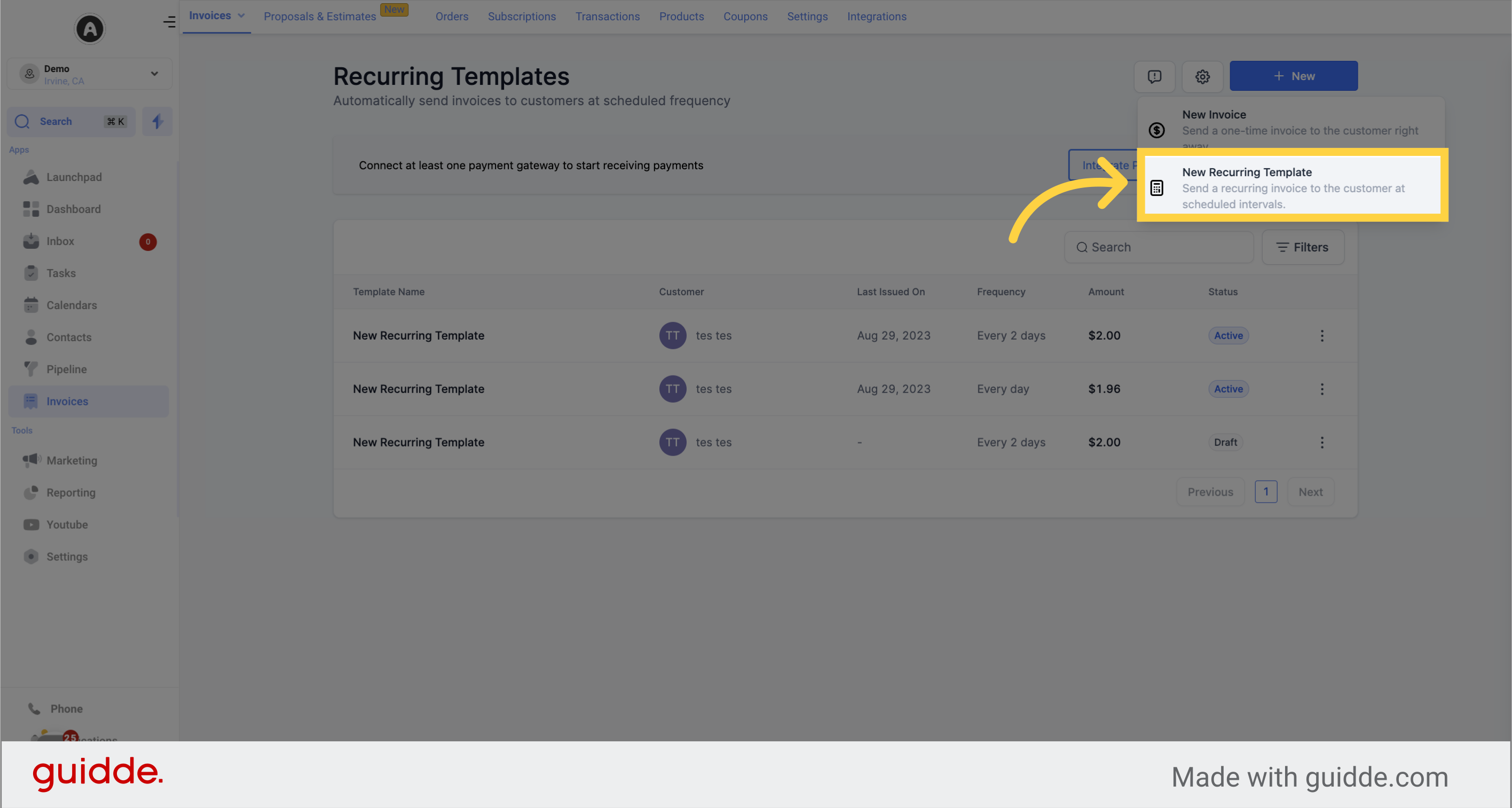The width and height of the screenshot is (1512, 808).
Task: Expand the Invoices tab dropdown chevron
Action: tap(241, 16)
